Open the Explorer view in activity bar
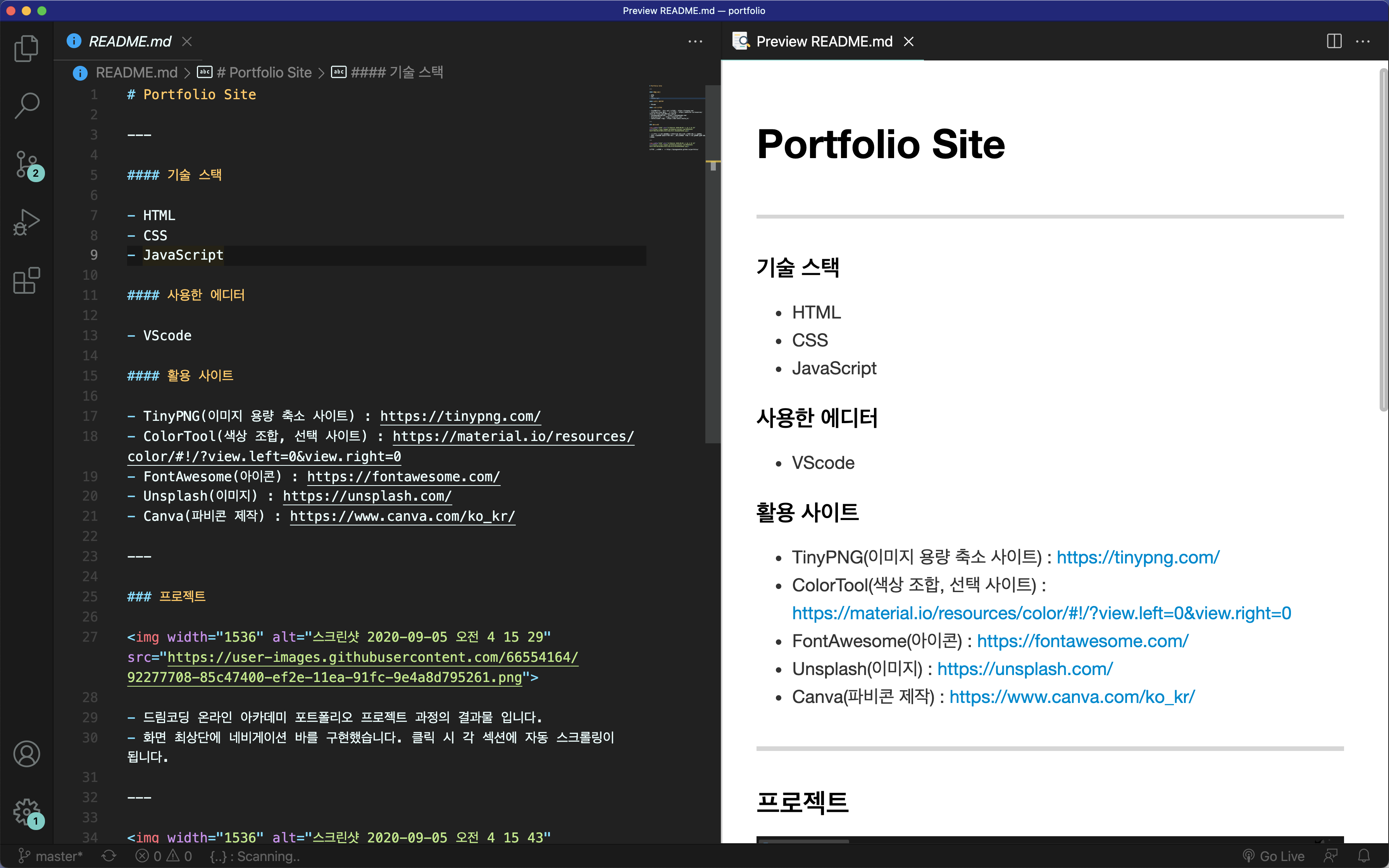Screen dimensions: 1389x868 pos(26,48)
